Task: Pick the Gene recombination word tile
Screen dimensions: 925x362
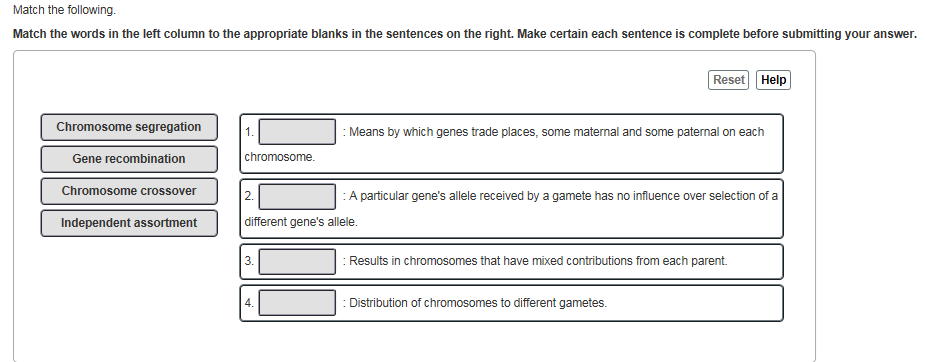Action: [129, 159]
